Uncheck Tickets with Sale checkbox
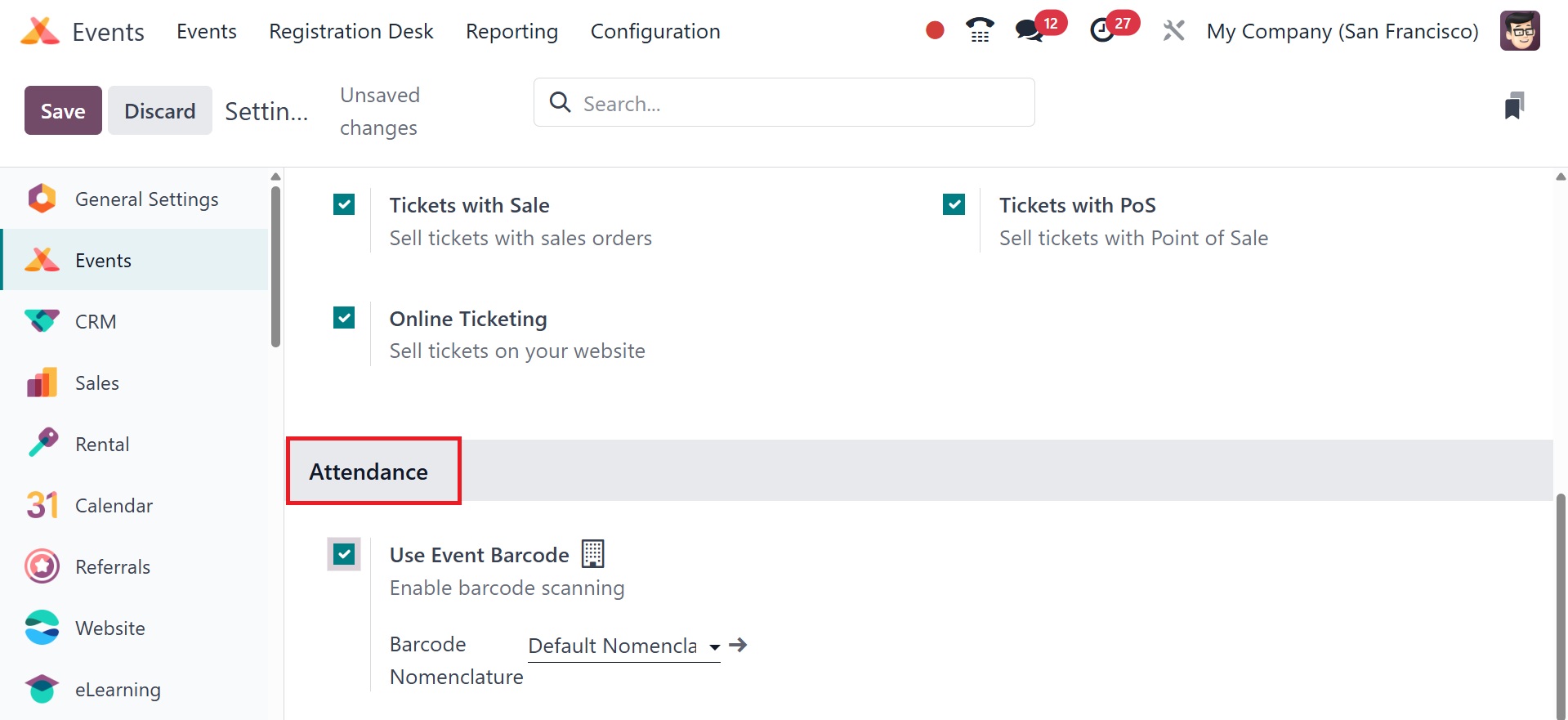This screenshot has width=1568, height=720. (344, 204)
